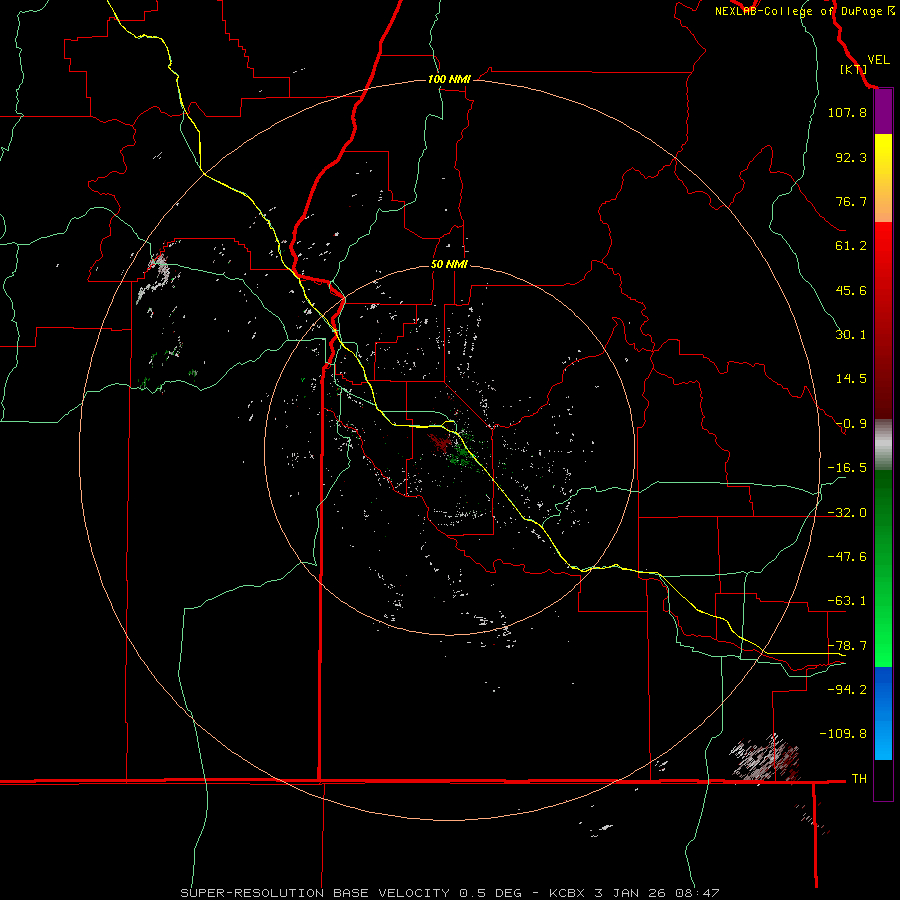This screenshot has width=900, height=900.
Task: Select the -63.1 velocity scale value
Action: click(847, 601)
